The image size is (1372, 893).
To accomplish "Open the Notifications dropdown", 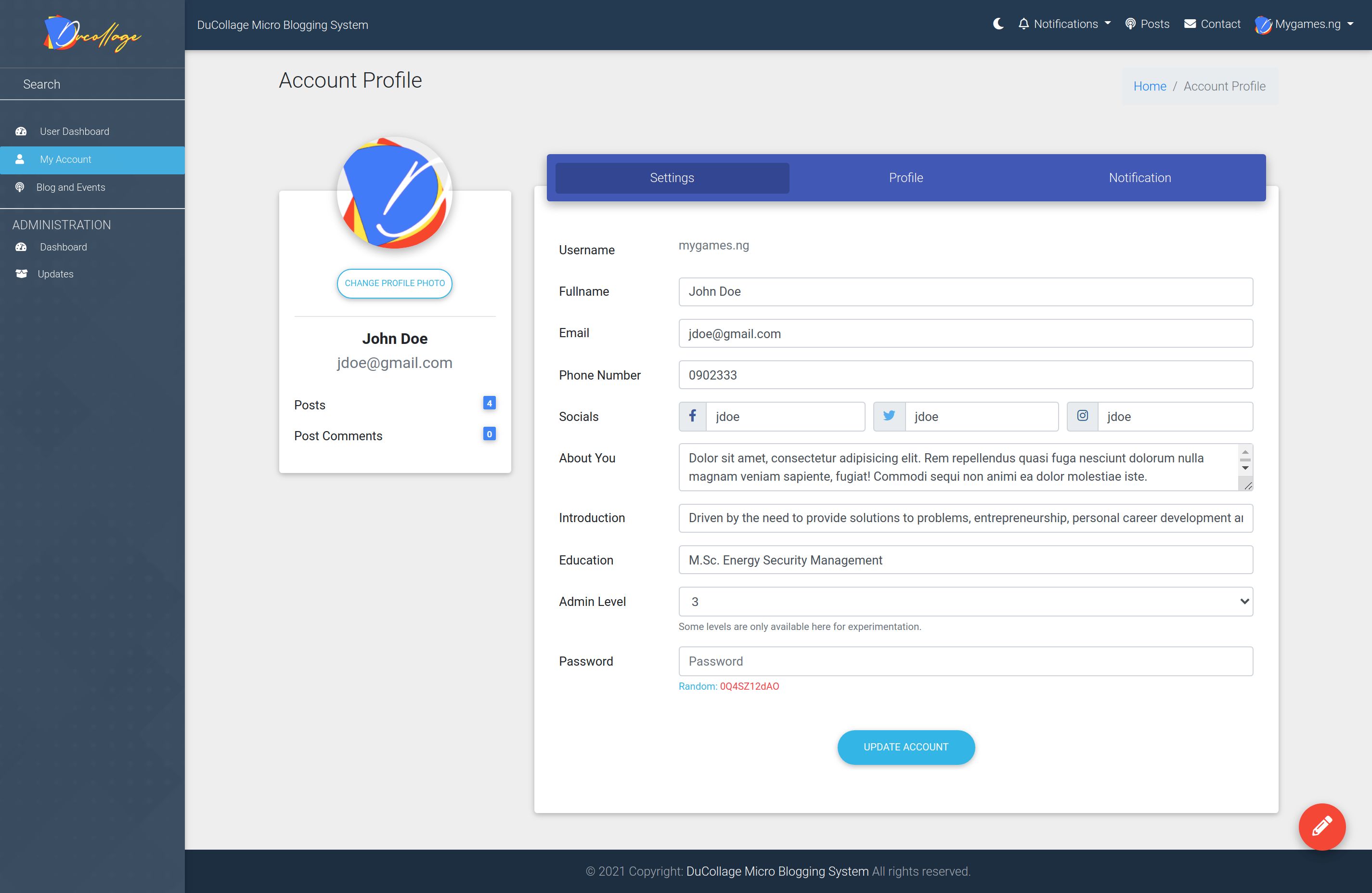I will pyautogui.click(x=1064, y=24).
